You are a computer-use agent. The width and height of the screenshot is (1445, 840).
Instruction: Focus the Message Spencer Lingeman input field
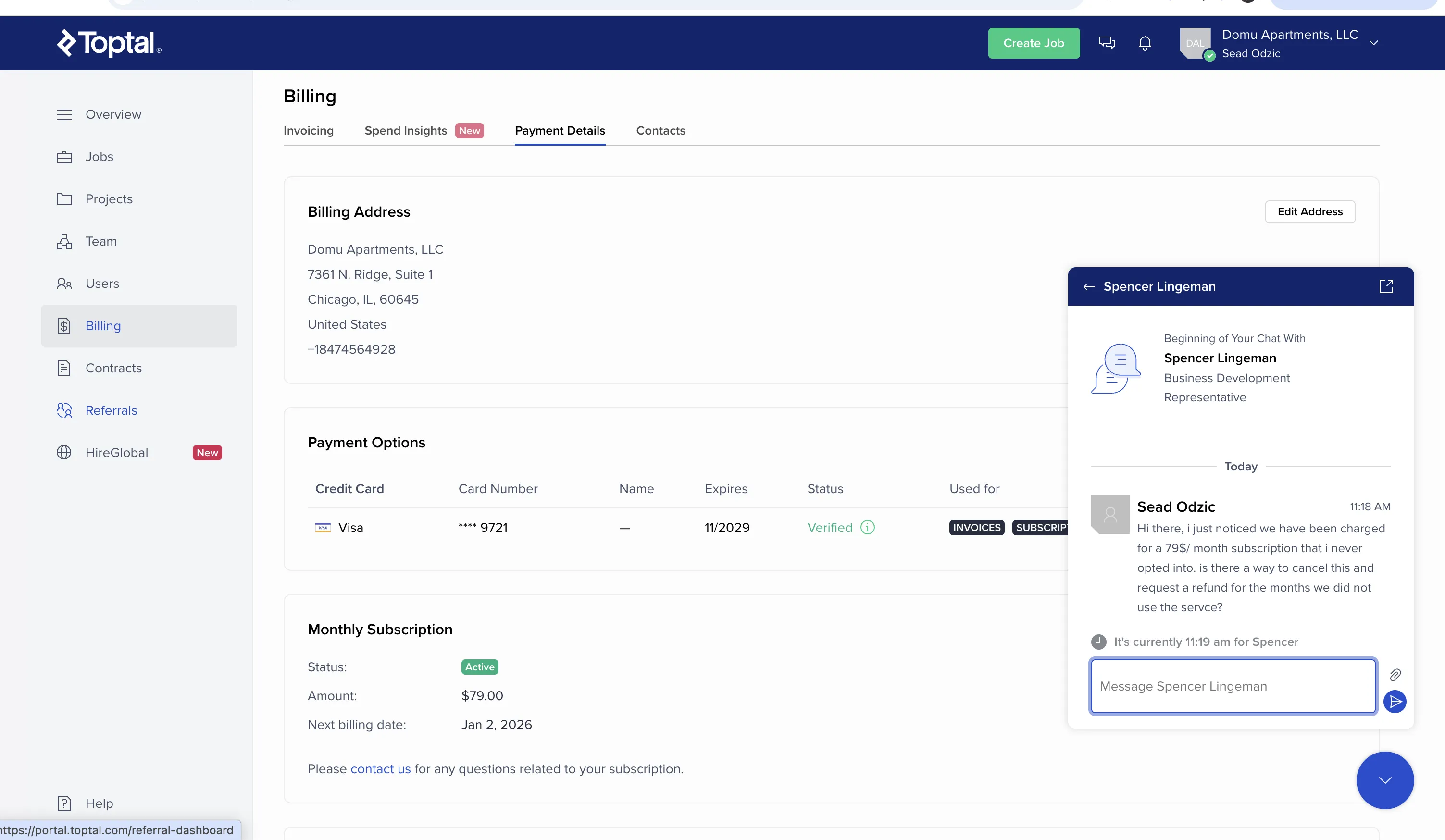[x=1233, y=686]
